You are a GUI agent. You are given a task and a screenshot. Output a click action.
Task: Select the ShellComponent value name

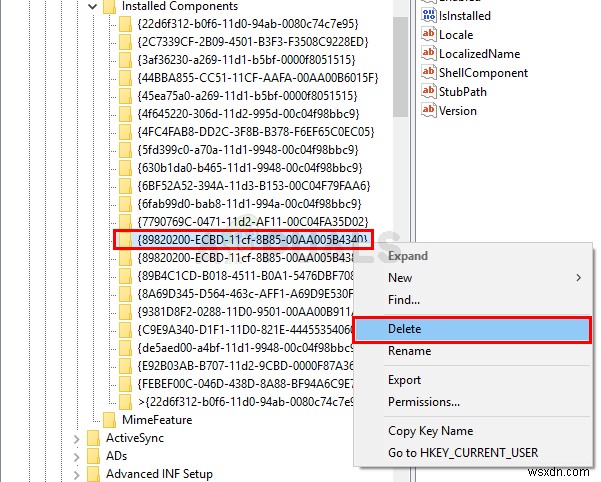click(x=483, y=73)
